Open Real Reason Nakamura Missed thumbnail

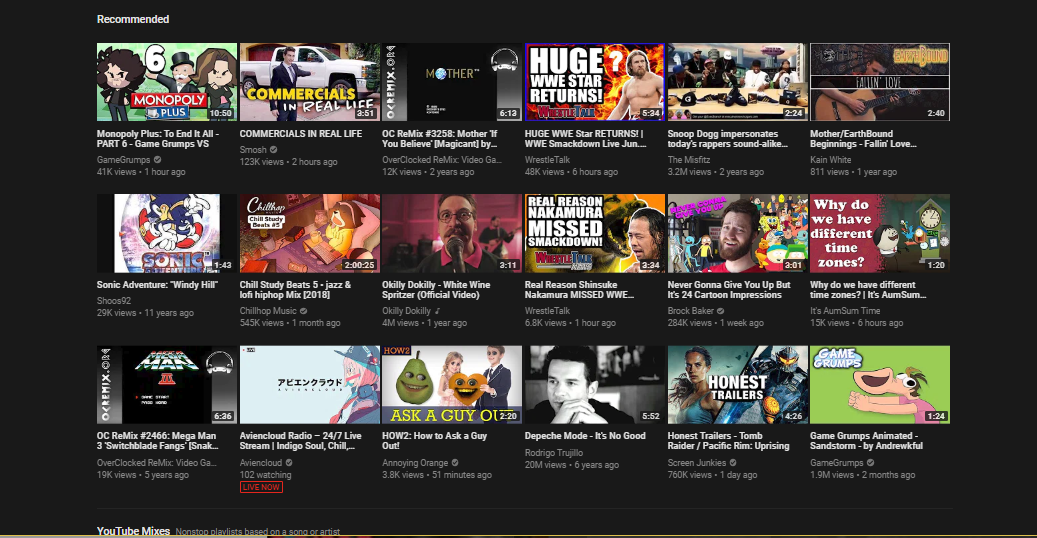tap(595, 233)
